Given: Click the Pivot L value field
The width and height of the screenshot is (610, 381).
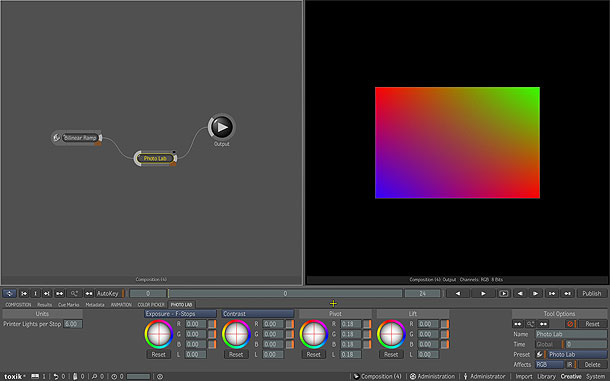Looking at the screenshot, I should 351,355.
